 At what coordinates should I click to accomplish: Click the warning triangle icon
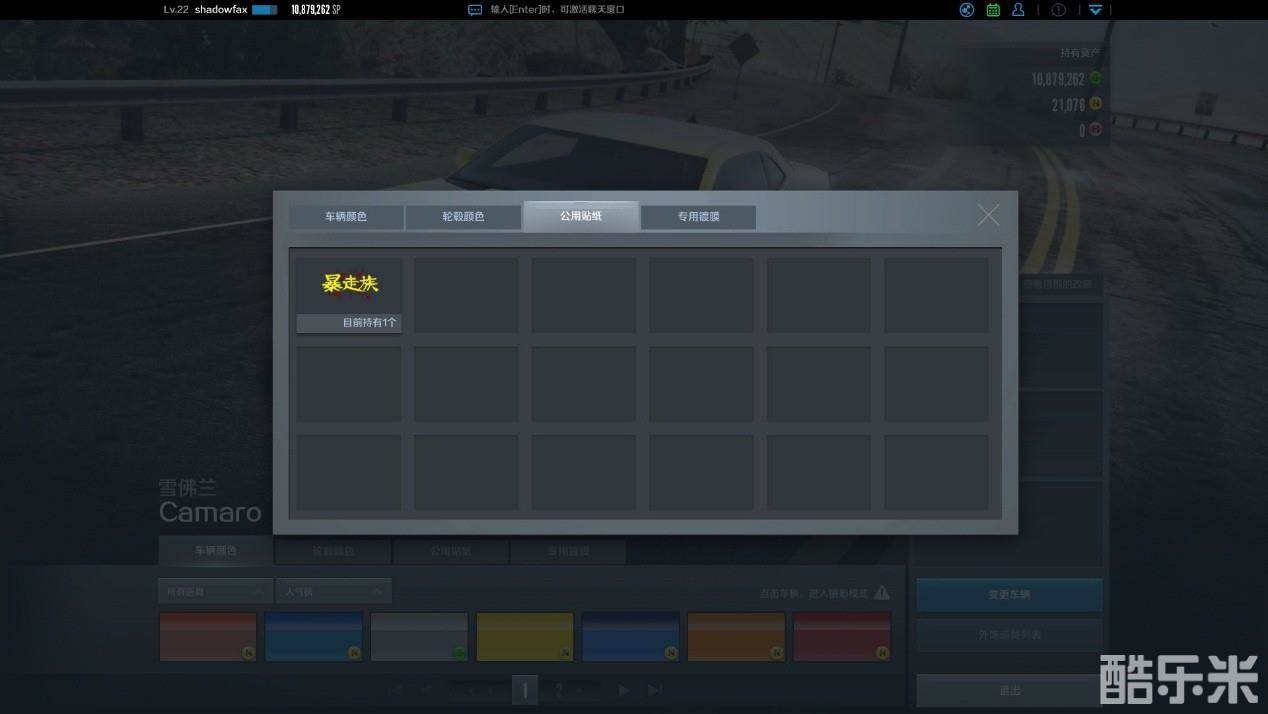(882, 593)
